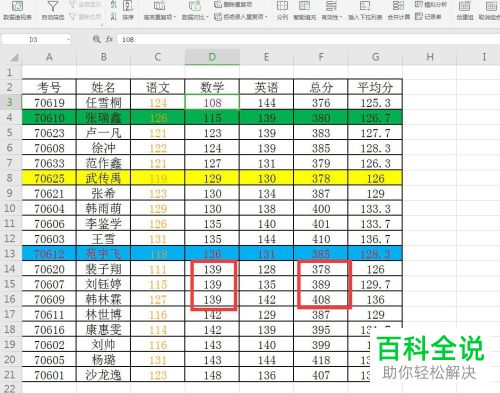
Task: Select row 13 header
Action: (10, 254)
